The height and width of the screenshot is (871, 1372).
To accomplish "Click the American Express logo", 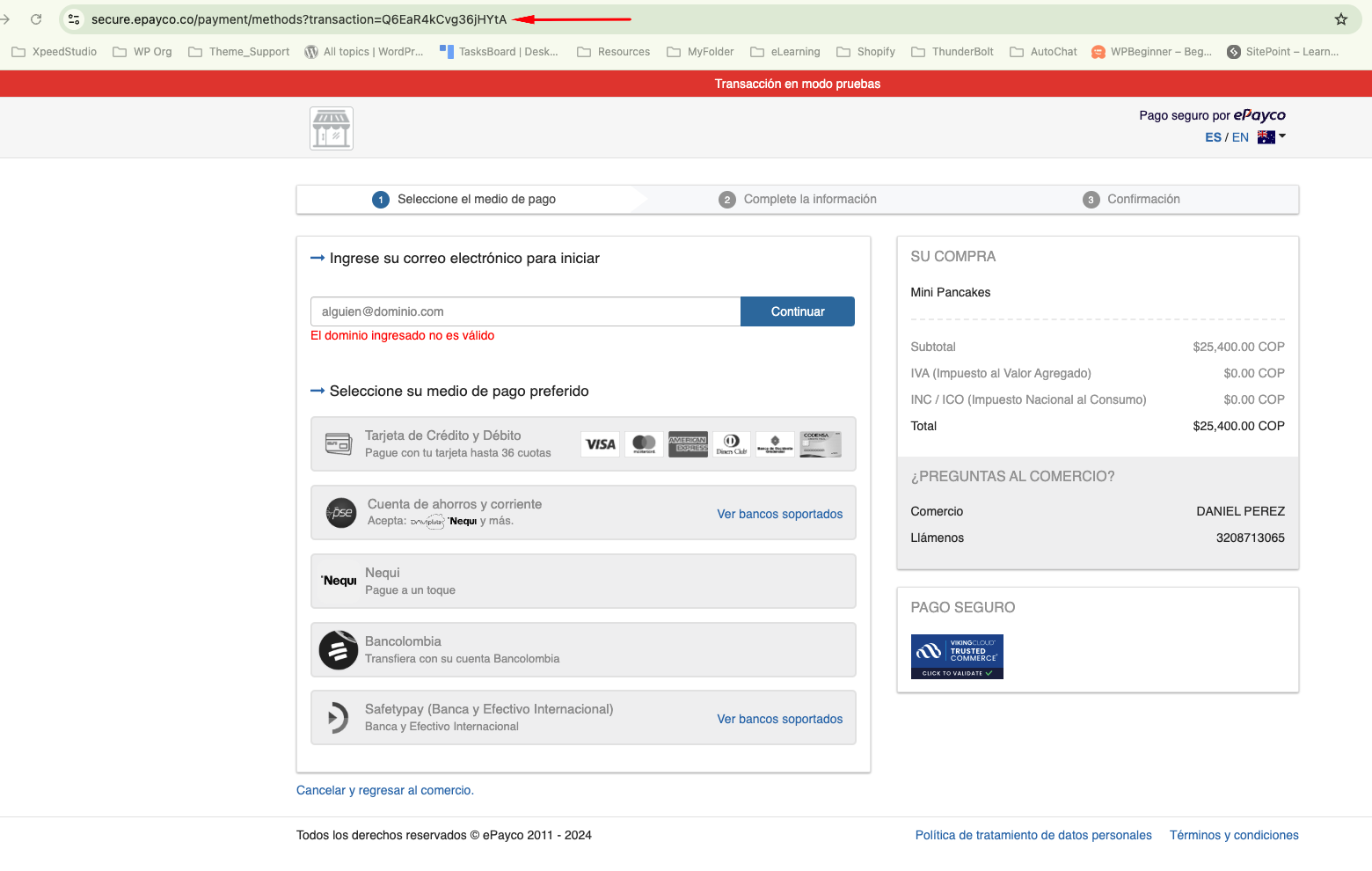I will (688, 444).
